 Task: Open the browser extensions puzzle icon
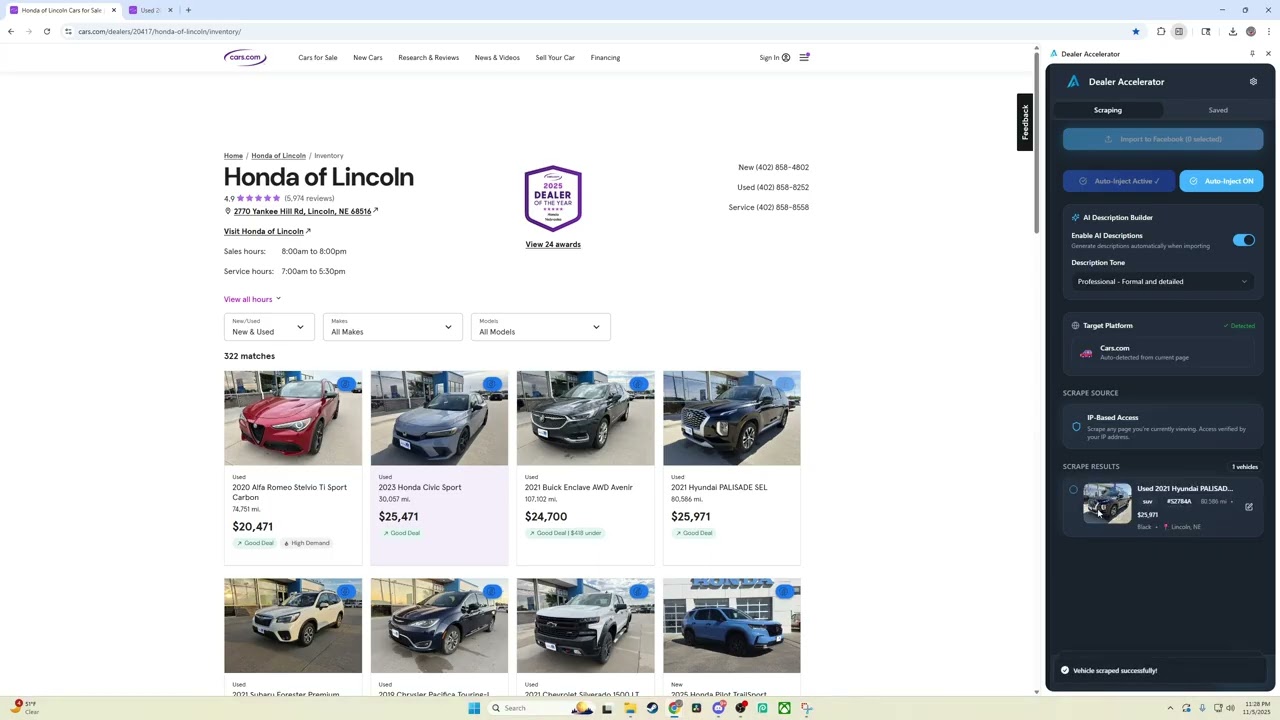(x=1161, y=31)
